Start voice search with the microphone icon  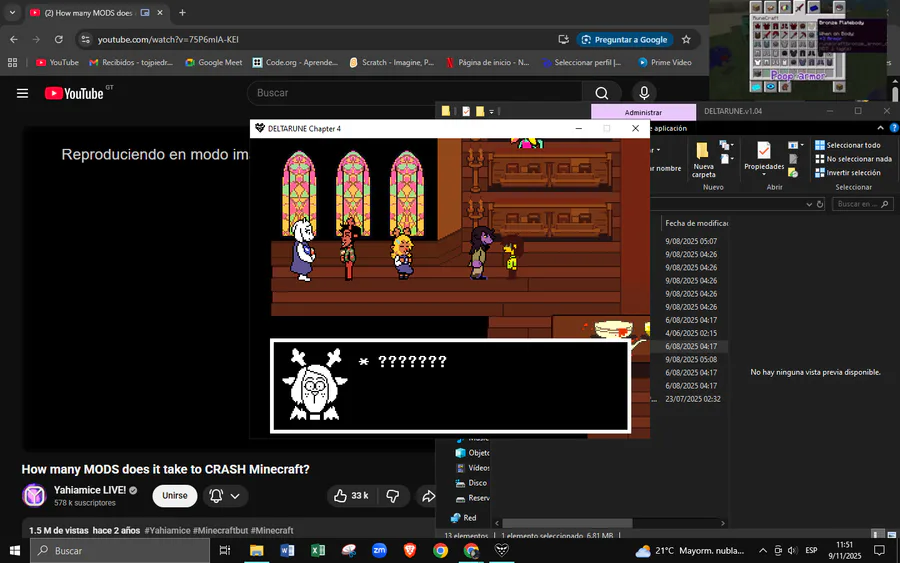[x=644, y=93]
